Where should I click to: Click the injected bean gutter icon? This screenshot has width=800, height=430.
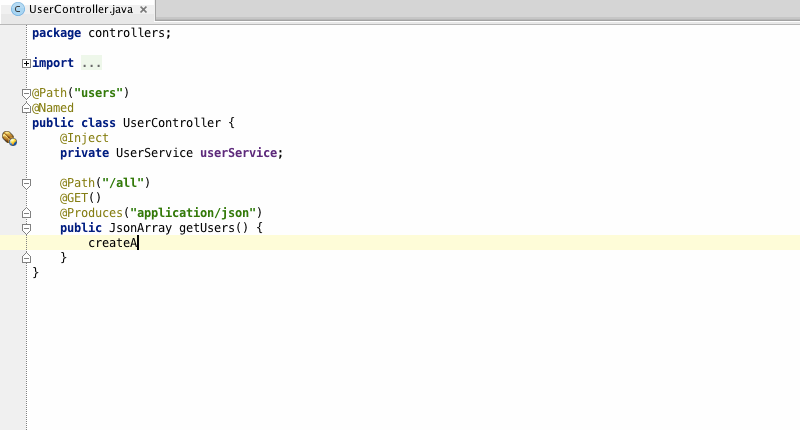(9, 138)
